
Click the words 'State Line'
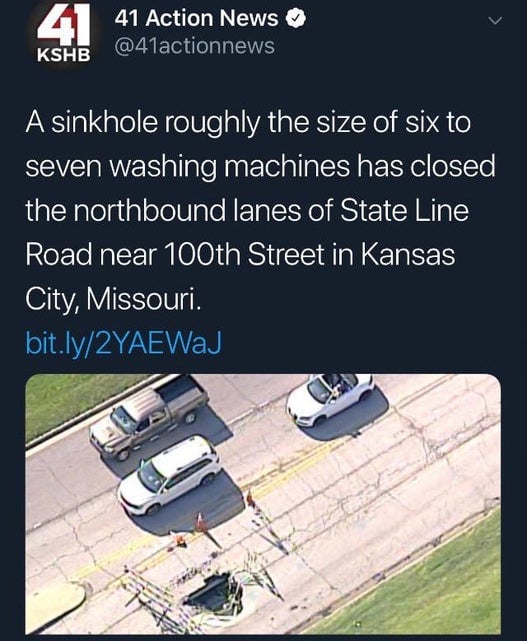tap(404, 210)
